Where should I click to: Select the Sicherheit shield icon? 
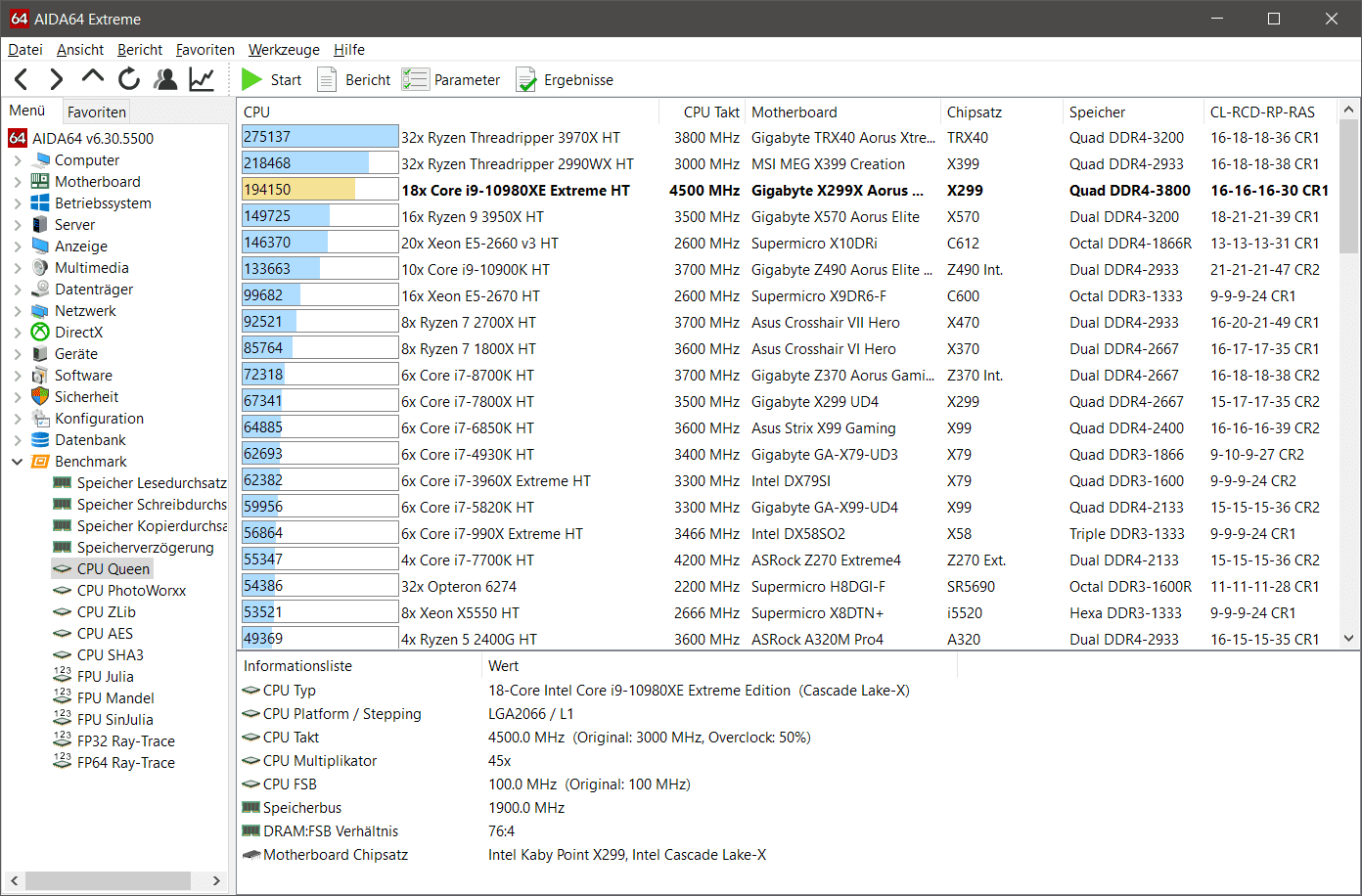coord(40,397)
